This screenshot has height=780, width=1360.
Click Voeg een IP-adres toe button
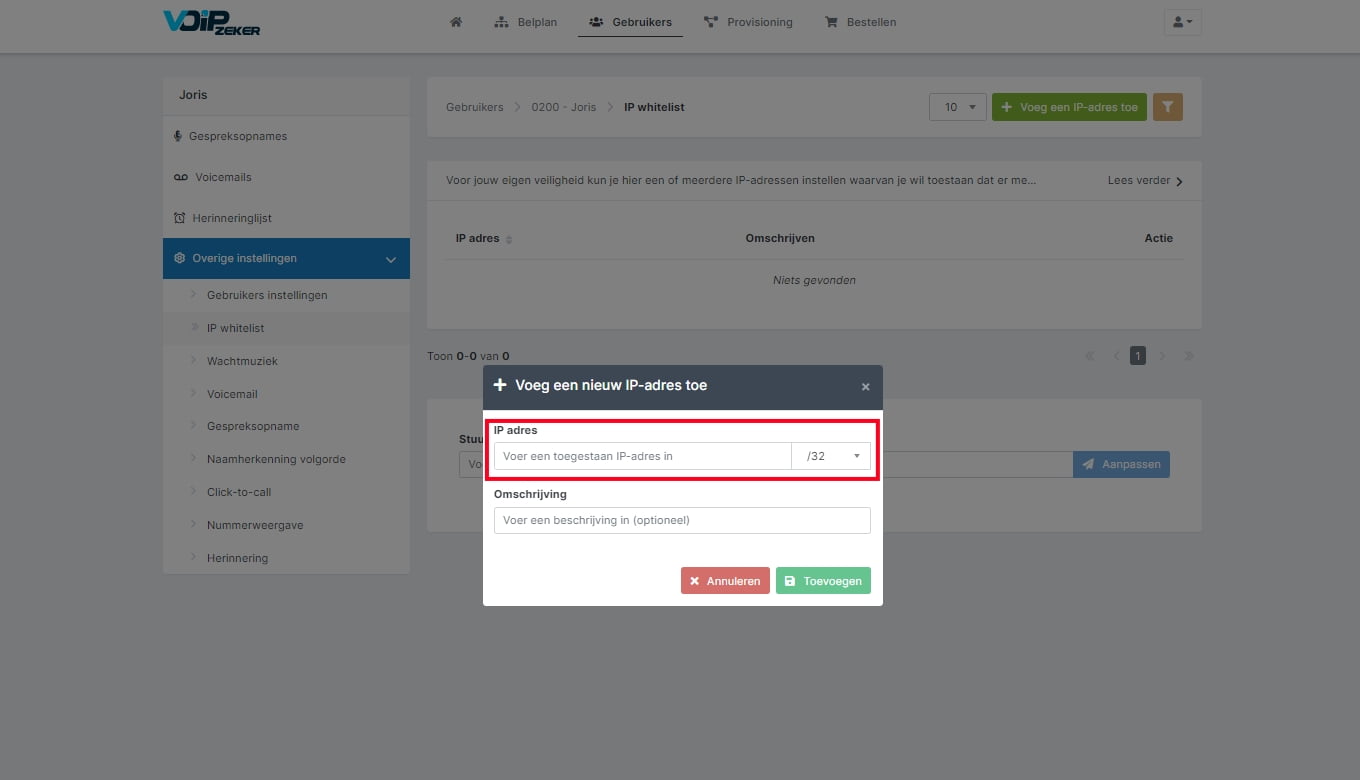point(1069,107)
